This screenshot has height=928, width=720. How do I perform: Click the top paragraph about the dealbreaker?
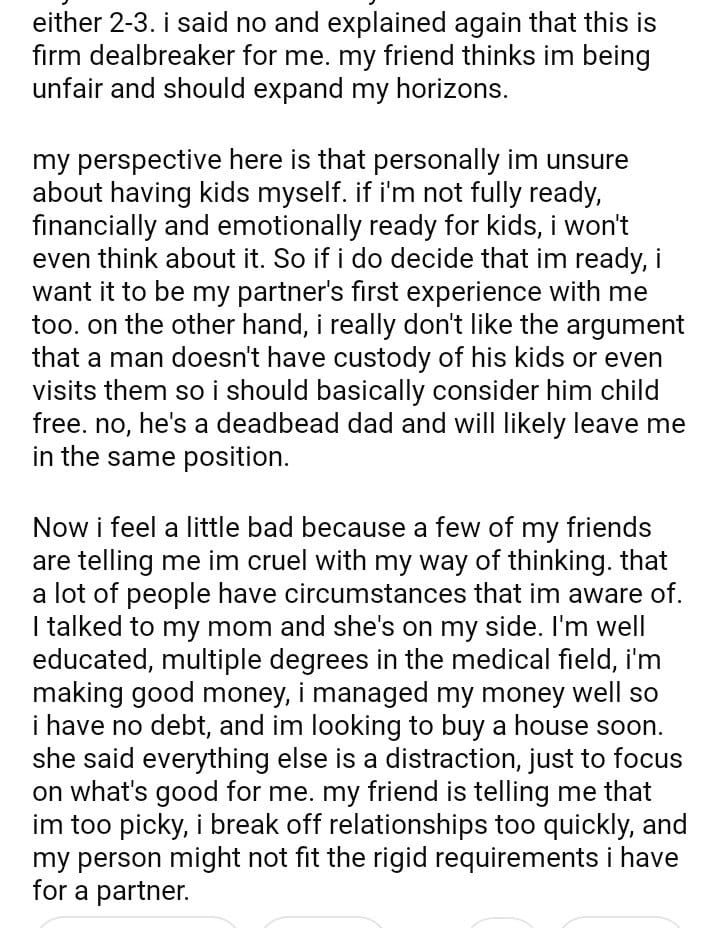pyautogui.click(x=340, y=56)
